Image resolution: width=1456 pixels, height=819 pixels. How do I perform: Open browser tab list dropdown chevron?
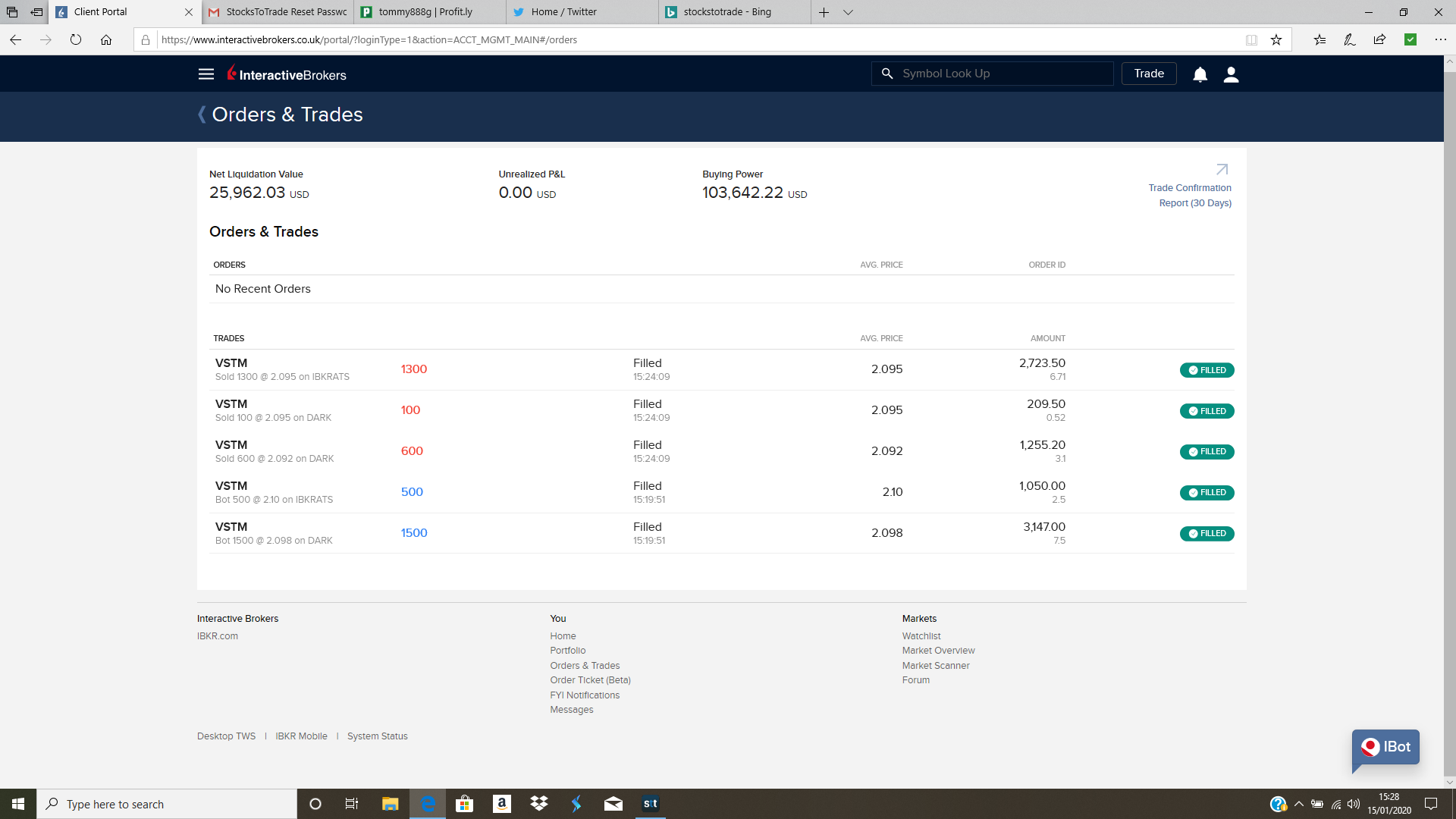848,12
